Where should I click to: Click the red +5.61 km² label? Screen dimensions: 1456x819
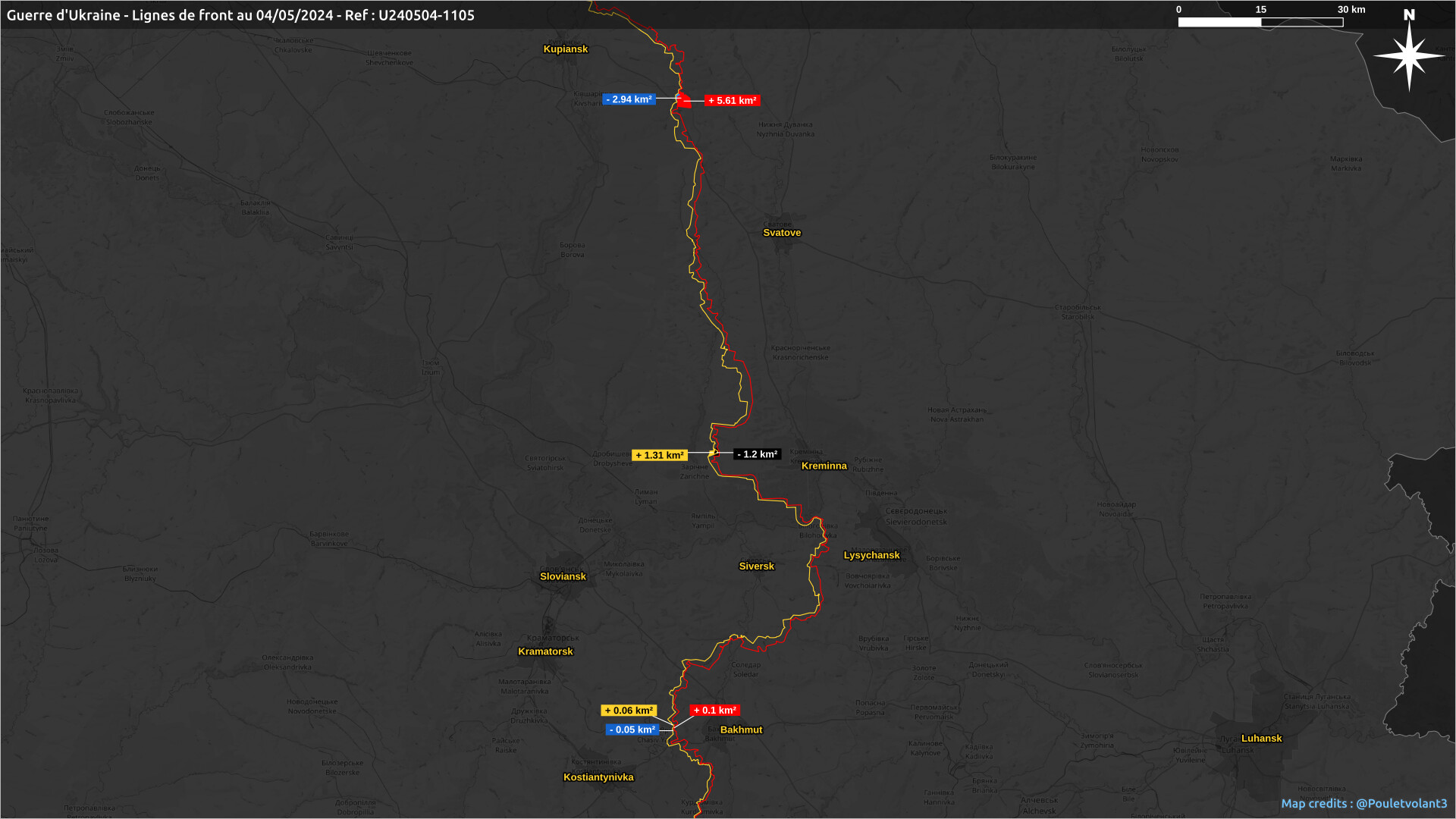[x=732, y=100]
